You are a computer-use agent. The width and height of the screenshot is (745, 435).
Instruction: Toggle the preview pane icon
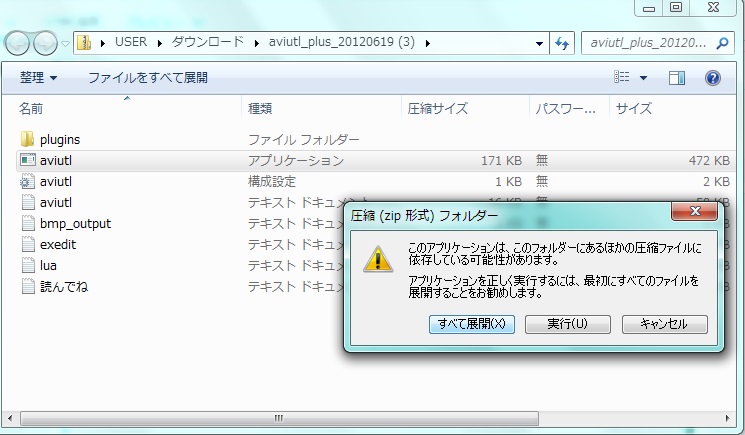[677, 77]
